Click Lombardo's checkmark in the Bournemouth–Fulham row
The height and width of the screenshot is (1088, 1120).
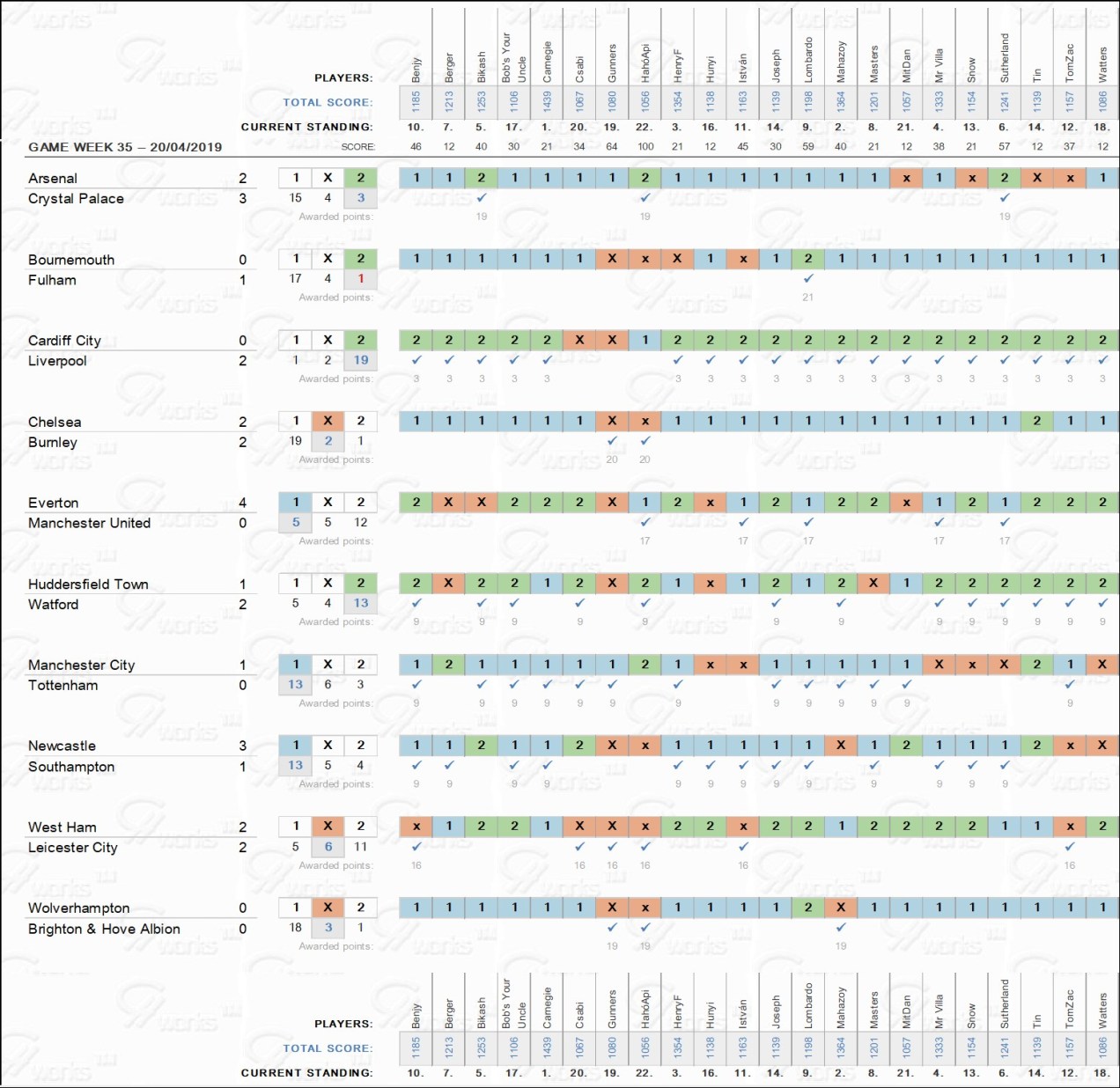(808, 278)
